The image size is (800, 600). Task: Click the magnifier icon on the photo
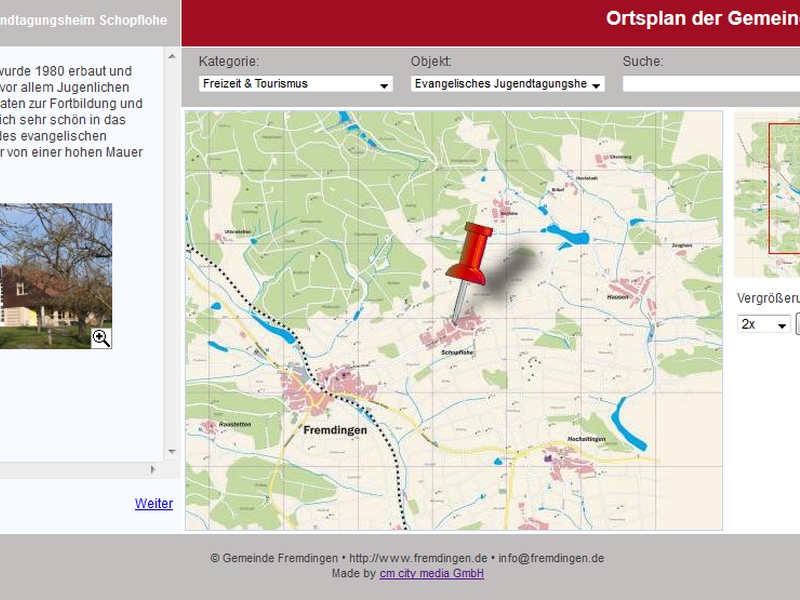[101, 338]
